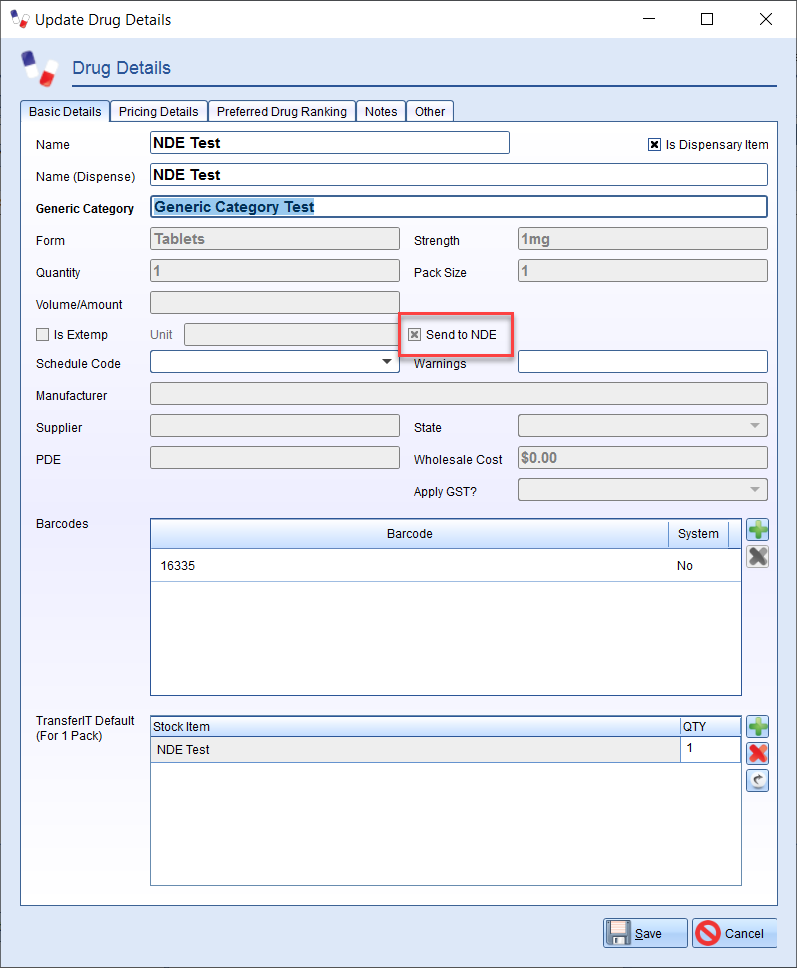Click the Quantity field
797x968 pixels.
point(275,271)
